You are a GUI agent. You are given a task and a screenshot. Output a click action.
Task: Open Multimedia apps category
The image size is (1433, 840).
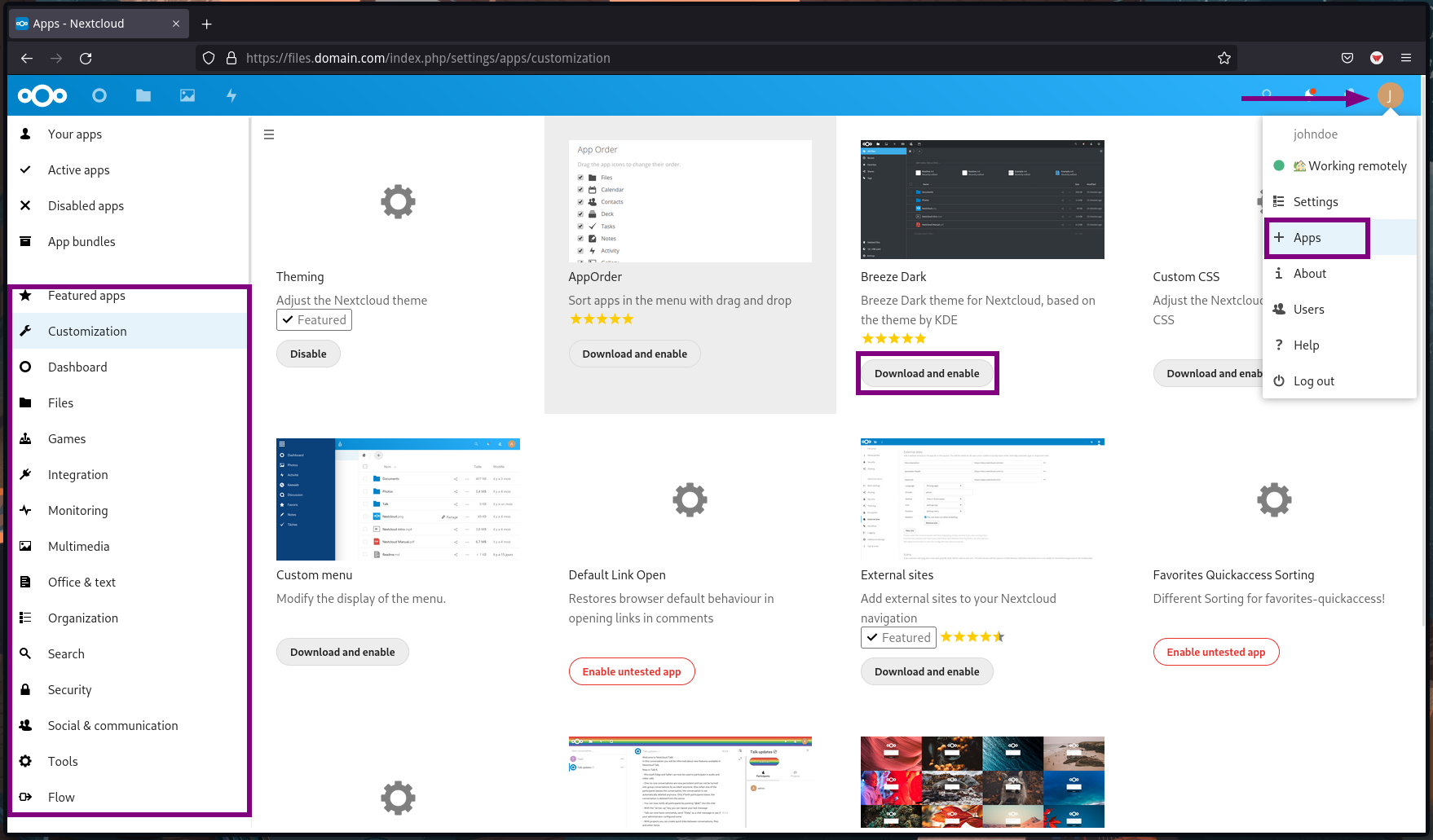(129, 547)
